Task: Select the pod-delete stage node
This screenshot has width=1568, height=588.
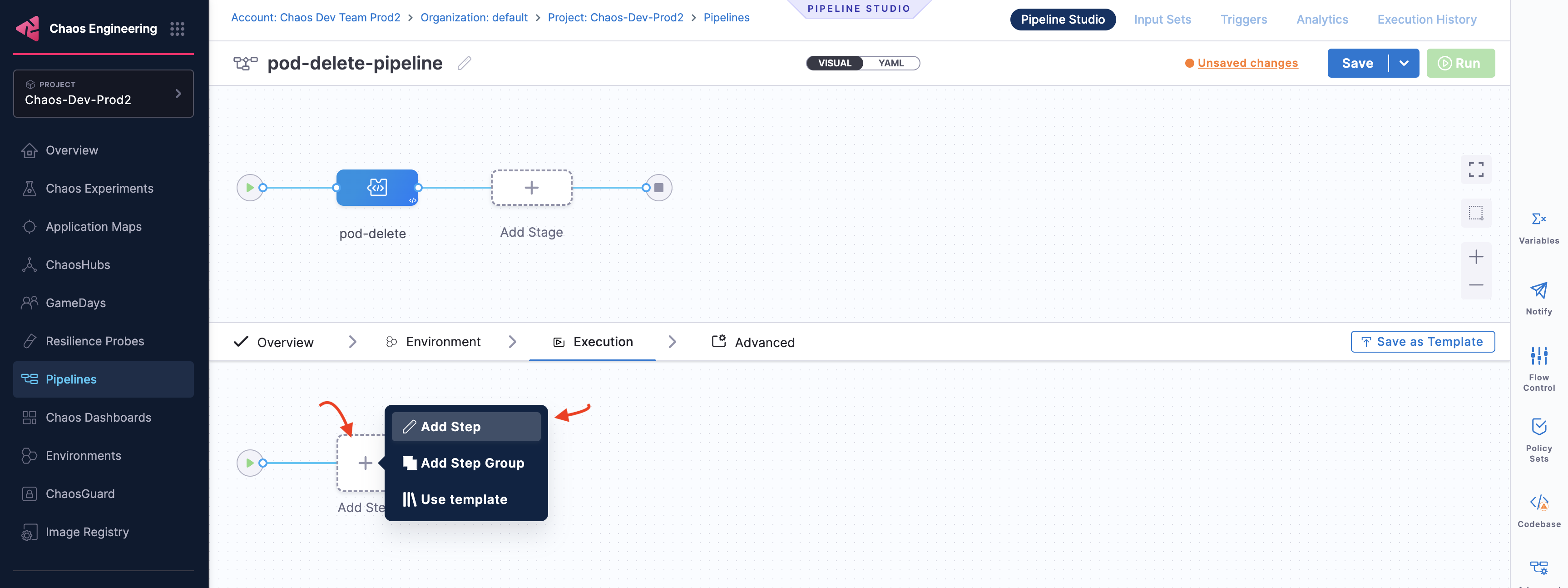Action: tap(377, 188)
